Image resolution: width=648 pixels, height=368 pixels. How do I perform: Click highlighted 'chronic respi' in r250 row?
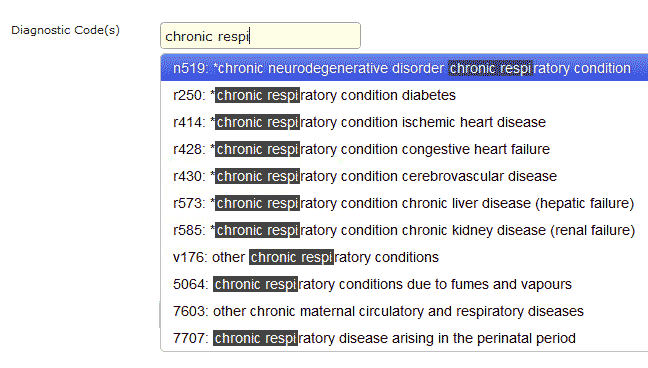[x=257, y=95]
